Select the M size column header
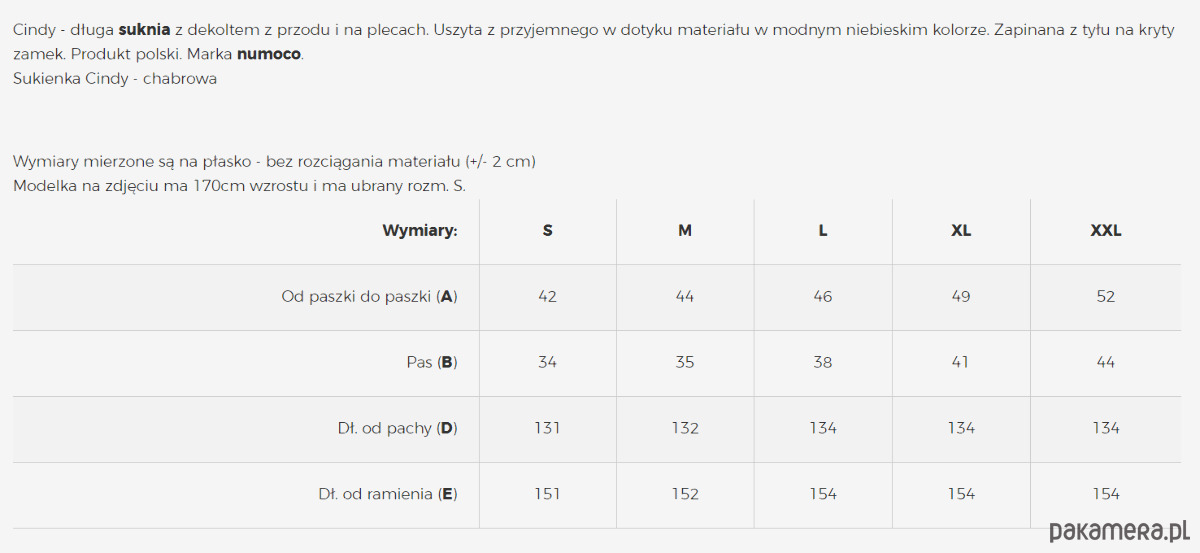This screenshot has height=553, width=1200. (x=685, y=231)
